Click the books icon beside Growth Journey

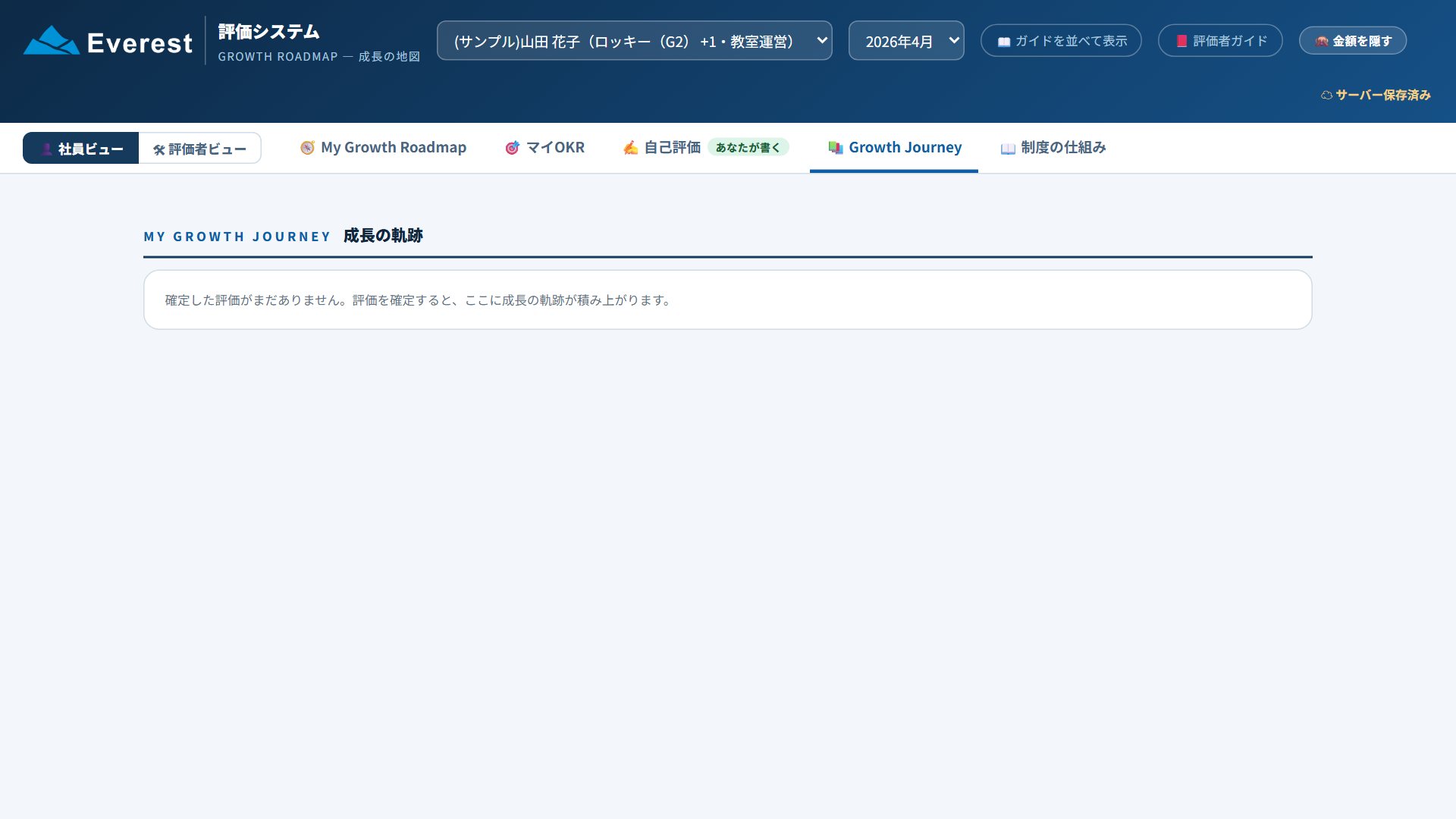836,148
